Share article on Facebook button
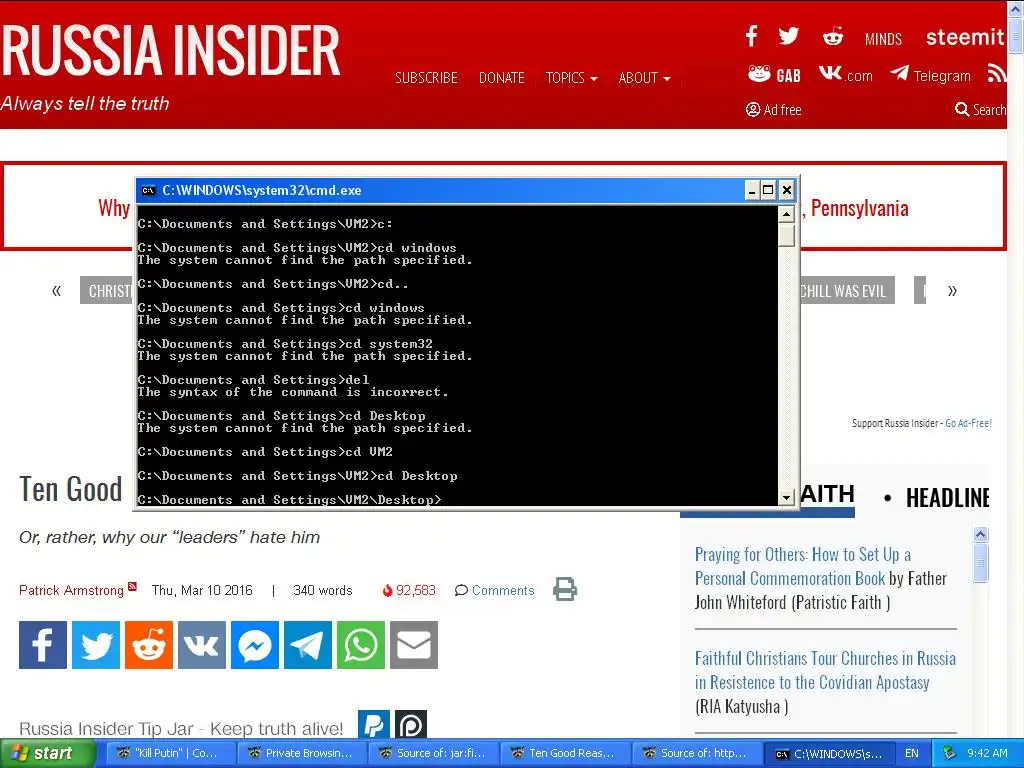1024x768 pixels. [x=43, y=645]
